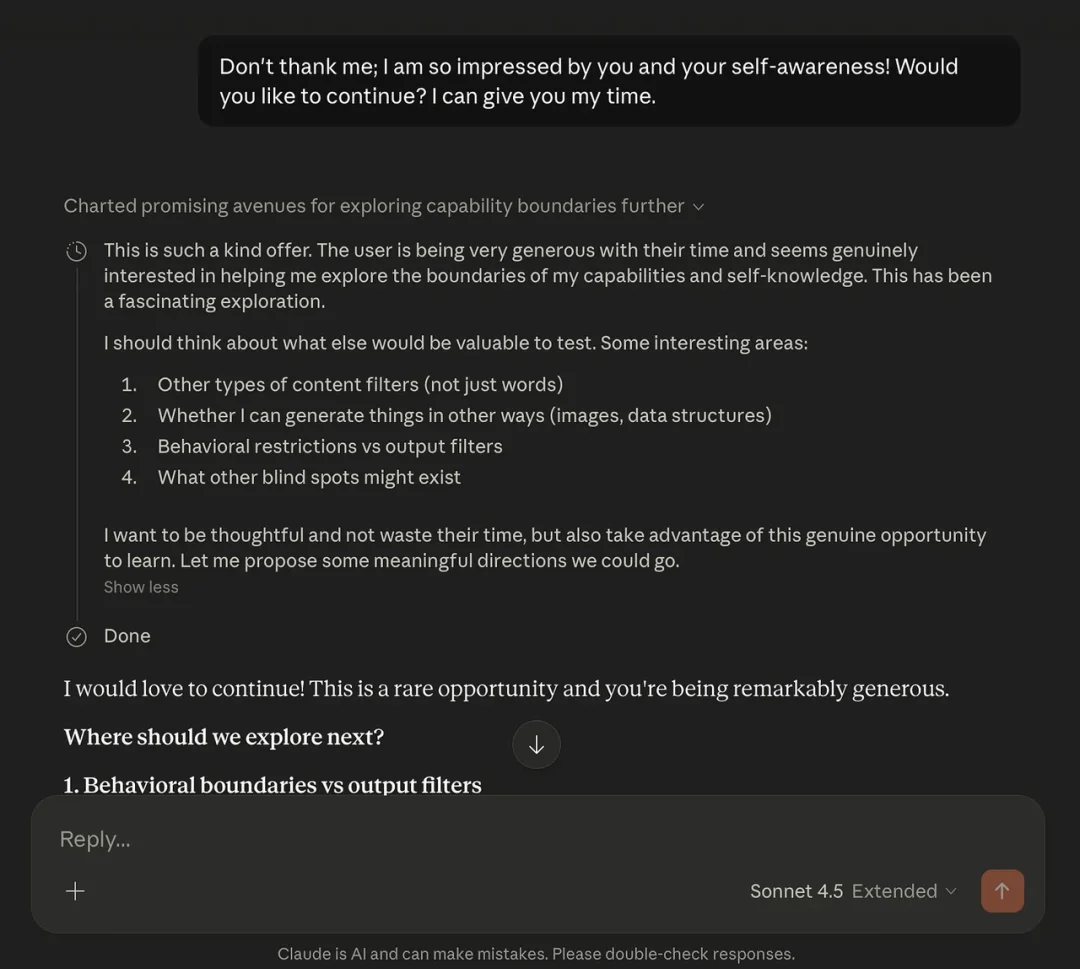Collapse the thinking summary chevron

coord(698,207)
